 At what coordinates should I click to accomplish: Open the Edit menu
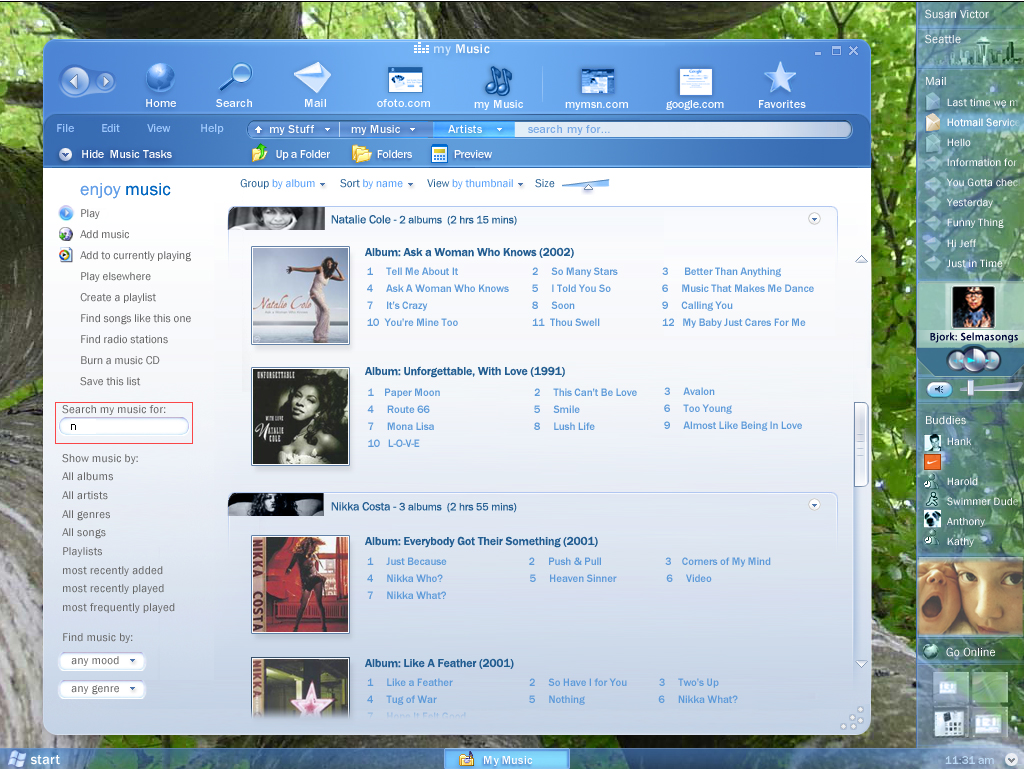point(110,128)
